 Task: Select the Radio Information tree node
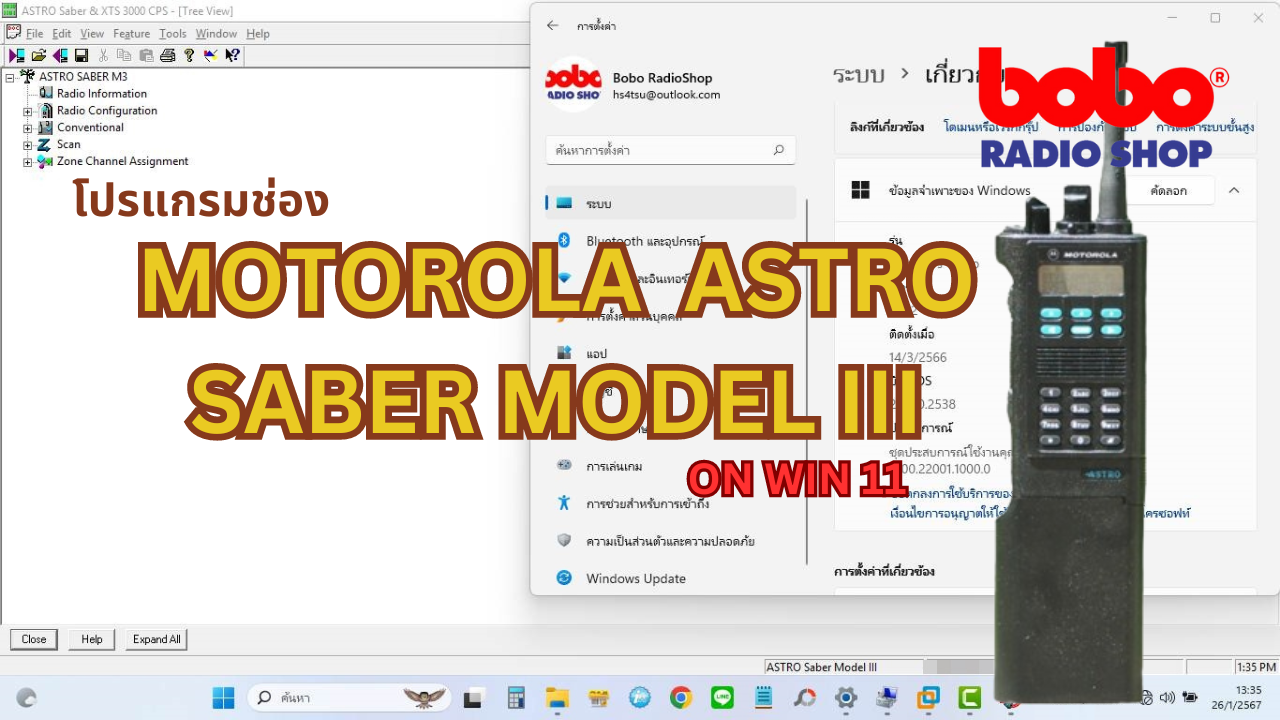coord(101,94)
